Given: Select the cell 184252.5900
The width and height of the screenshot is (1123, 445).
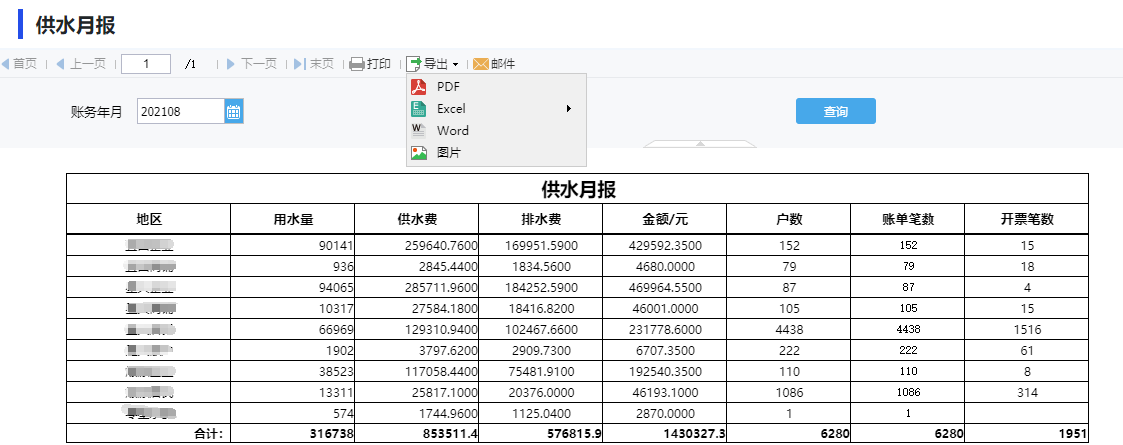Looking at the screenshot, I should [541, 288].
